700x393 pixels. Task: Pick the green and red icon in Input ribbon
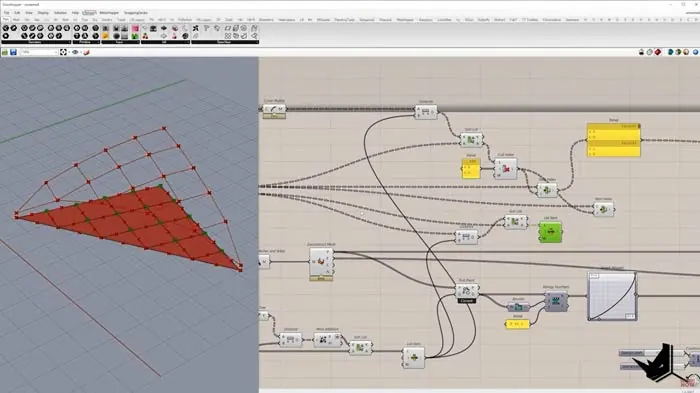click(135, 36)
